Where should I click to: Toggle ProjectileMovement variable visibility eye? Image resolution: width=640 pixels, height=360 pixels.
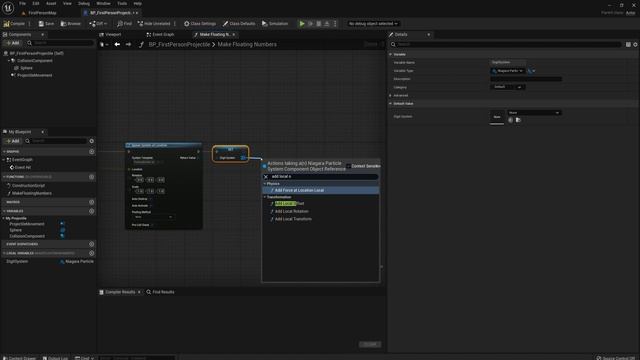tap(62, 224)
